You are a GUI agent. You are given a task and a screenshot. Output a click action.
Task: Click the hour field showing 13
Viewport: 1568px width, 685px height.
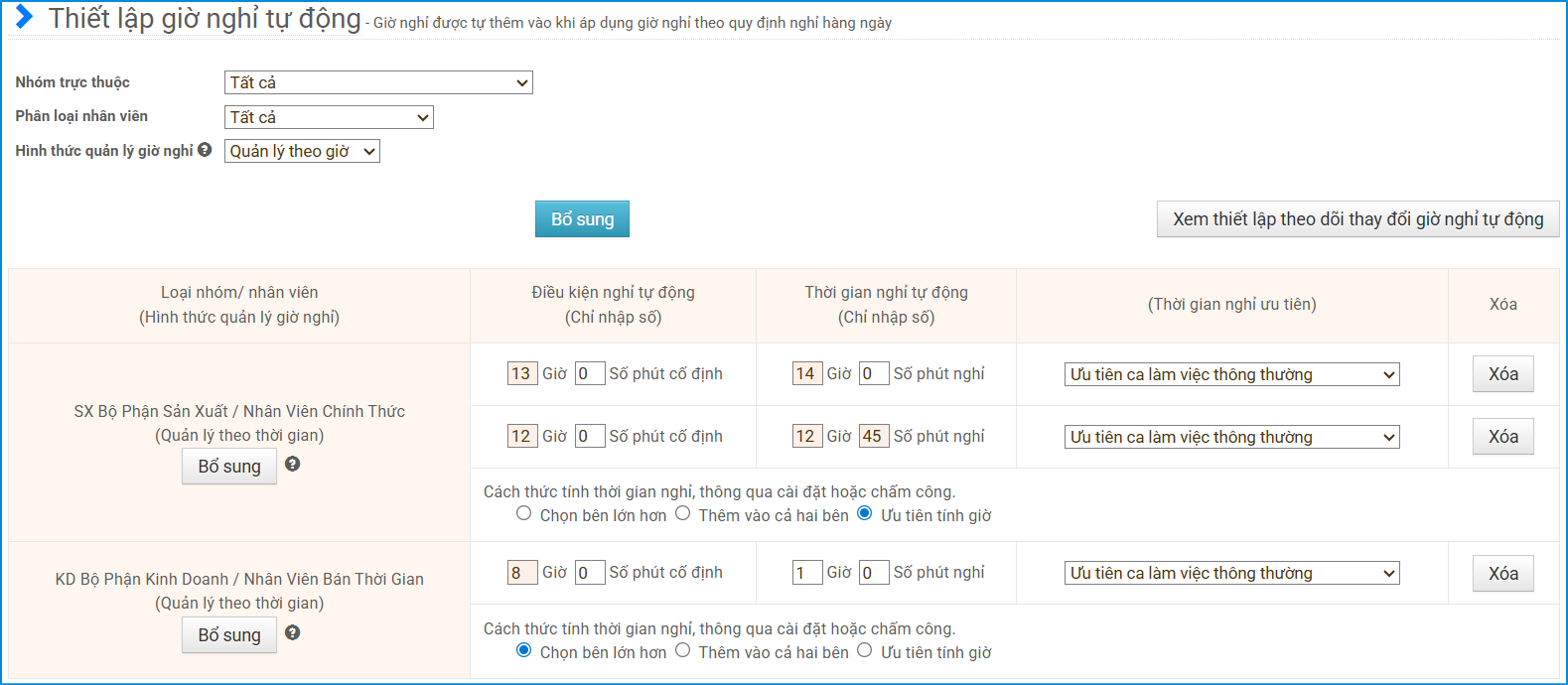[521, 373]
